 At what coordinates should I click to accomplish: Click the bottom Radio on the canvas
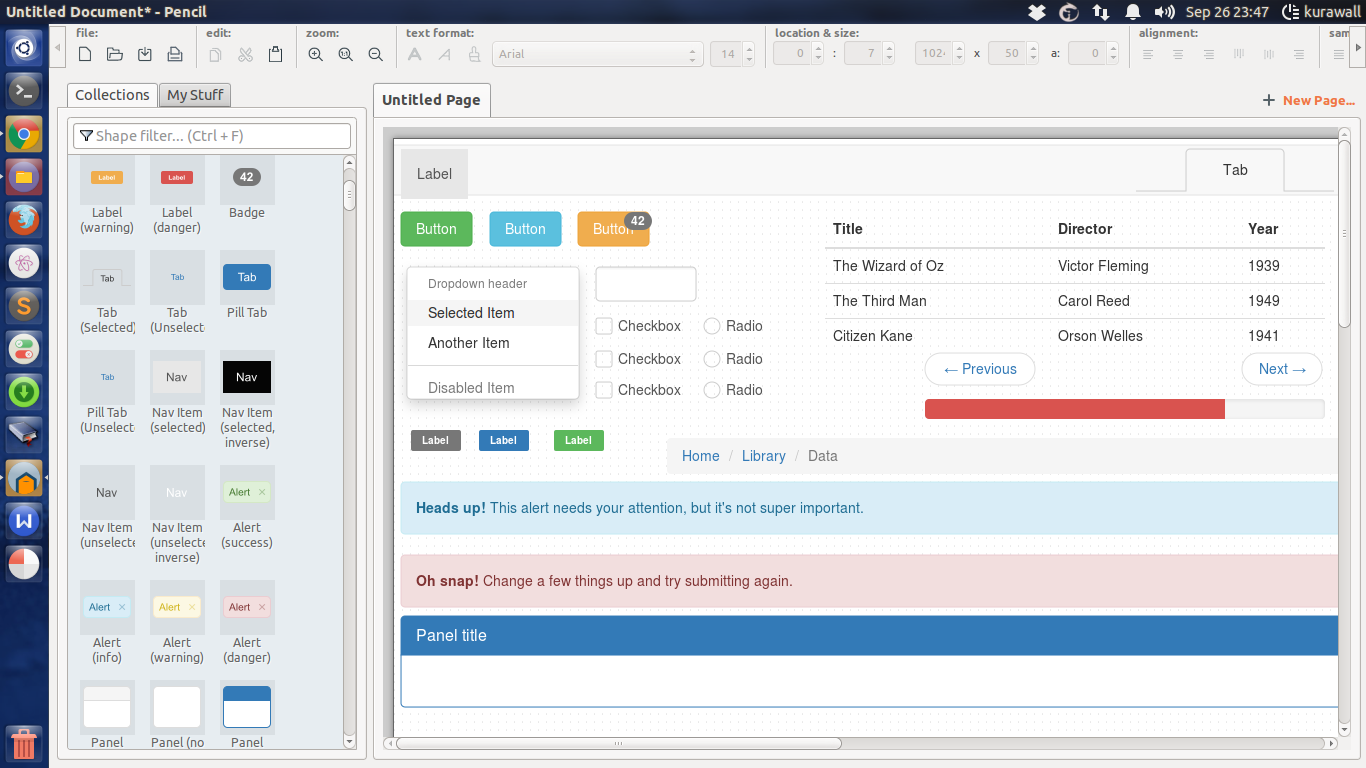click(733, 390)
